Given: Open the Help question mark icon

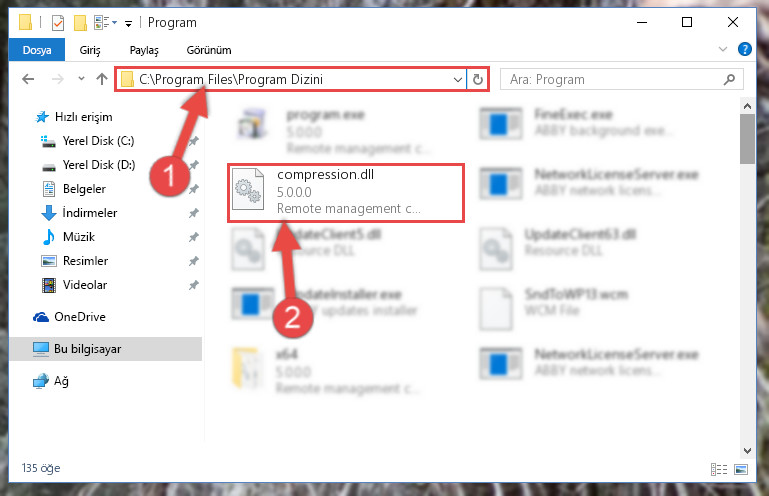Looking at the screenshot, I should click(x=744, y=49).
